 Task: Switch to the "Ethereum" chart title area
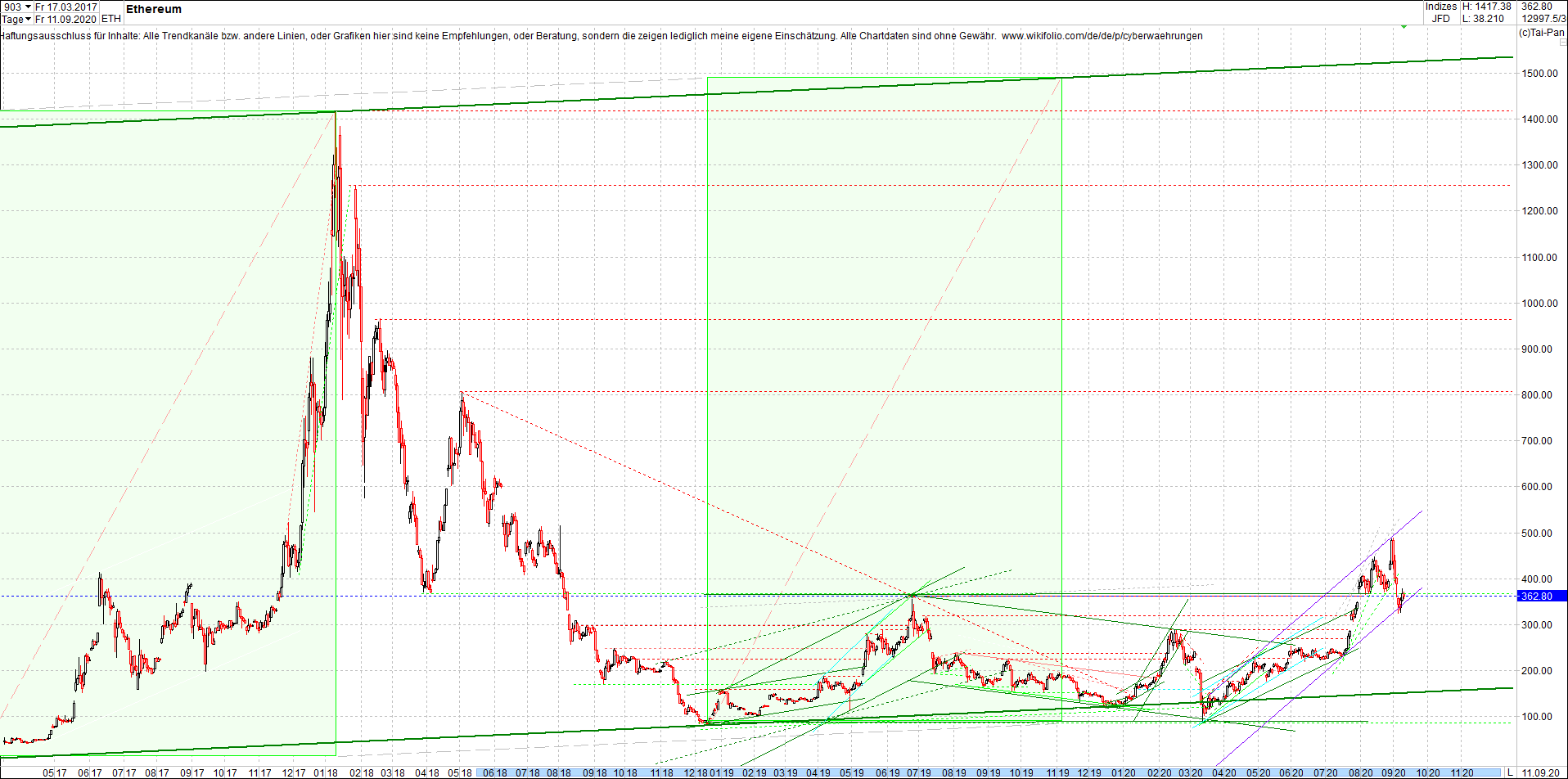pyautogui.click(x=152, y=9)
